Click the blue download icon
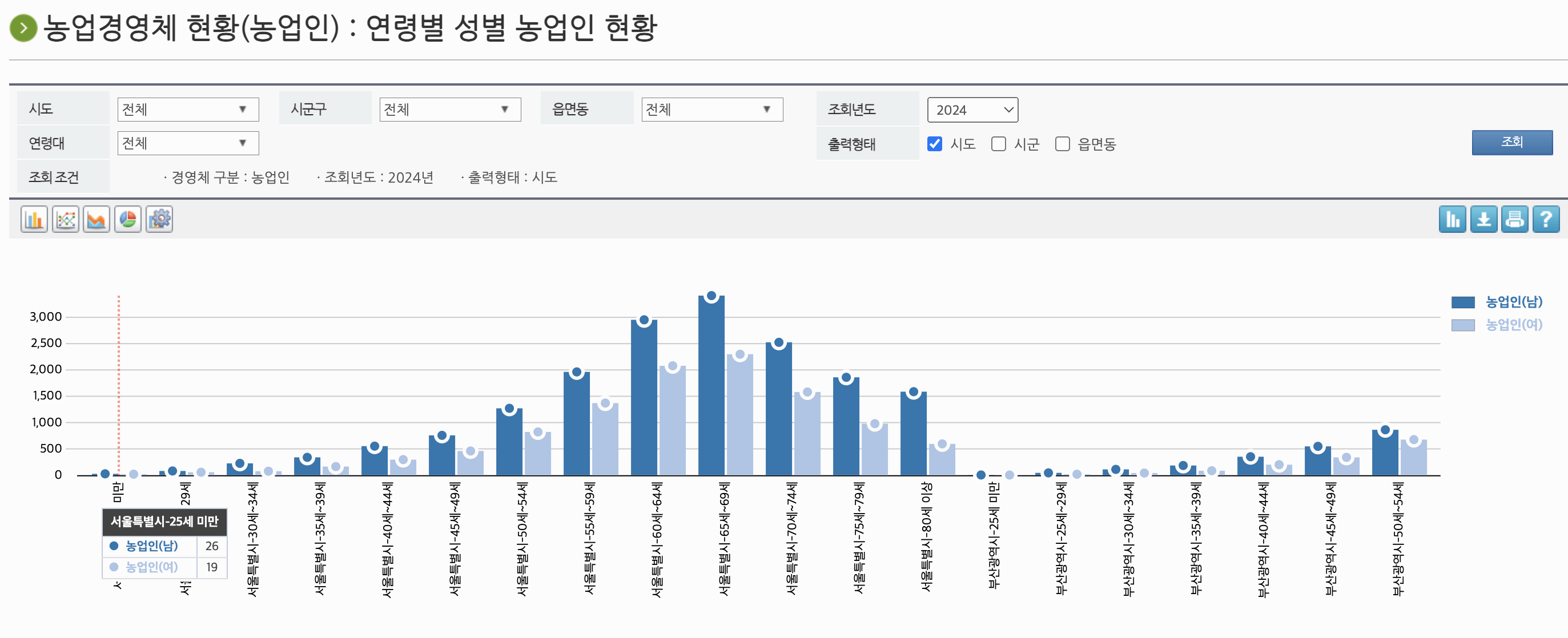Screen dimensions: 1568x638 (1483, 220)
